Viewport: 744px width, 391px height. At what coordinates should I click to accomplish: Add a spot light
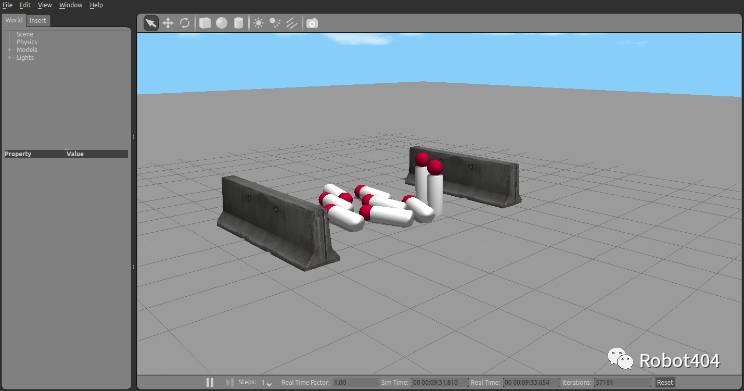[275, 23]
